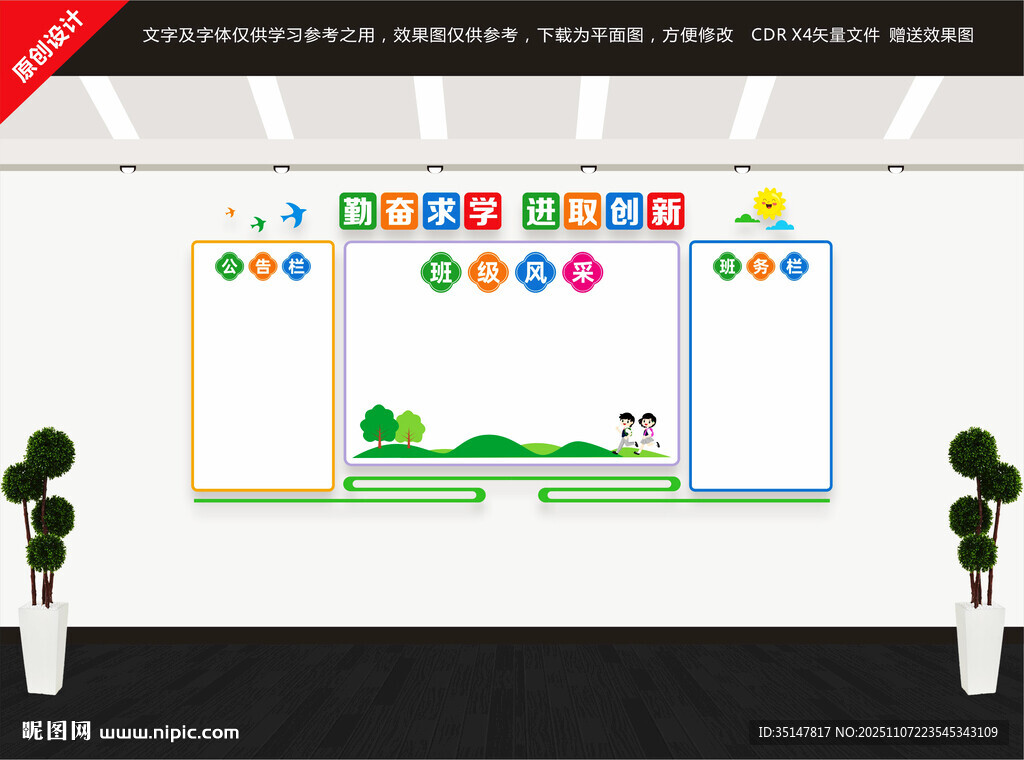Click the running girl cartoon figure

coord(647,433)
